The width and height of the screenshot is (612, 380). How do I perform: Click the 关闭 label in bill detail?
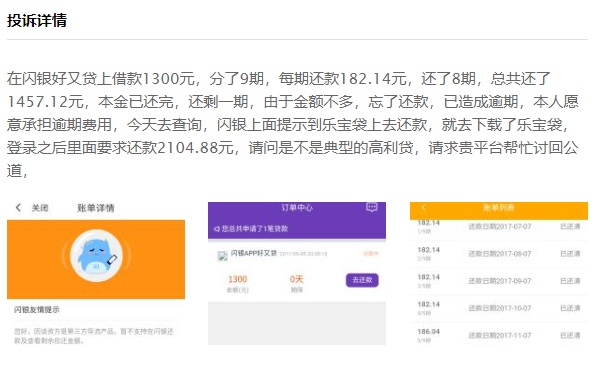pyautogui.click(x=40, y=208)
